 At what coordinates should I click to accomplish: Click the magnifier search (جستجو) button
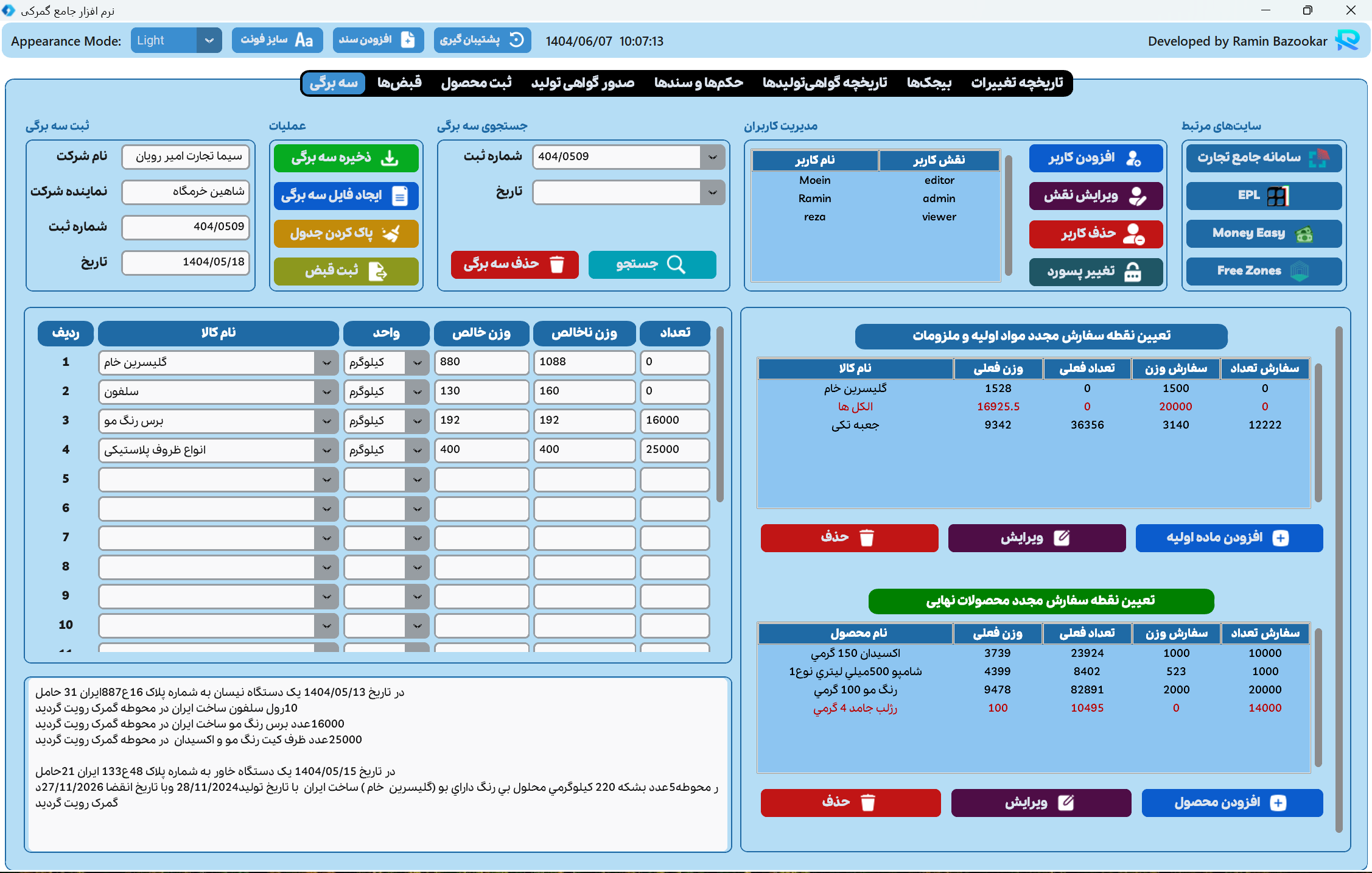(x=652, y=264)
